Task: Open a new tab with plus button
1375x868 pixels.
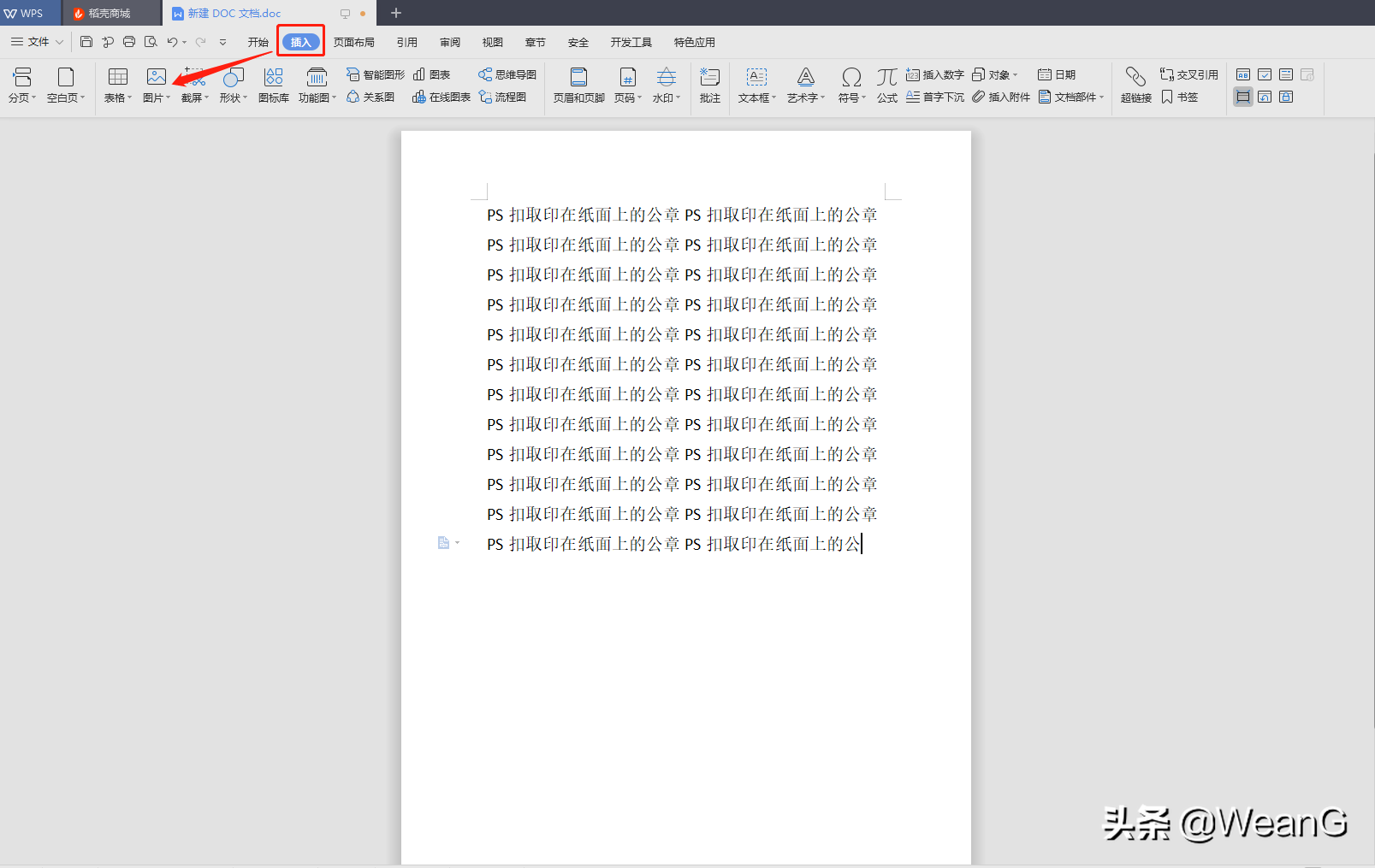Action: (396, 13)
